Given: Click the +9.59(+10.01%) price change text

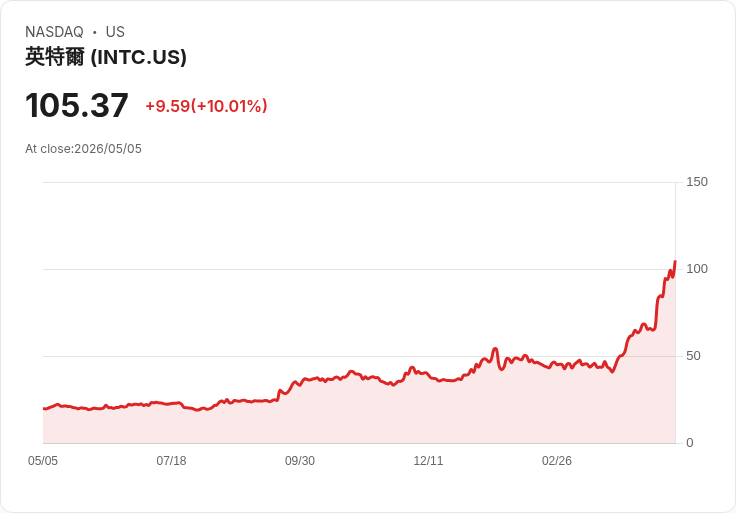Looking at the screenshot, I should click(206, 106).
